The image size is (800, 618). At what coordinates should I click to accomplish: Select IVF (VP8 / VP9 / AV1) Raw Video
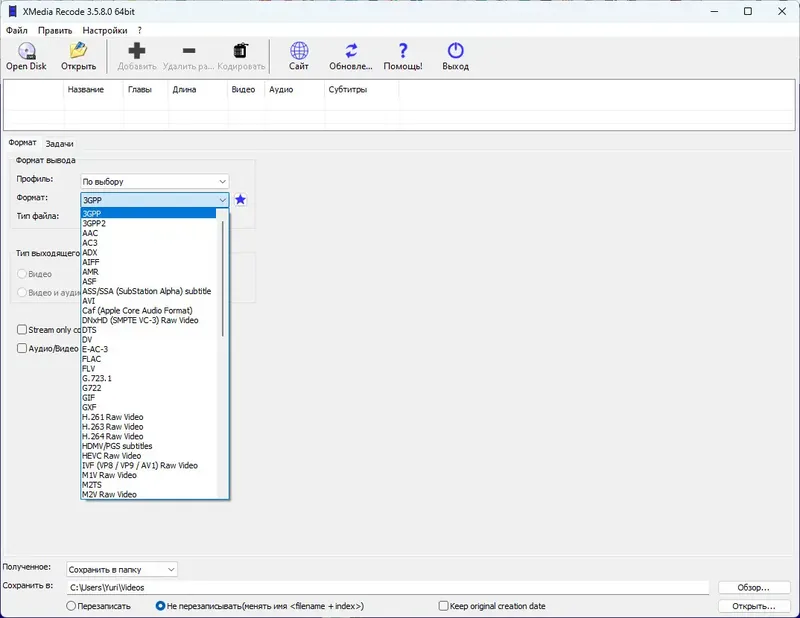coord(149,465)
